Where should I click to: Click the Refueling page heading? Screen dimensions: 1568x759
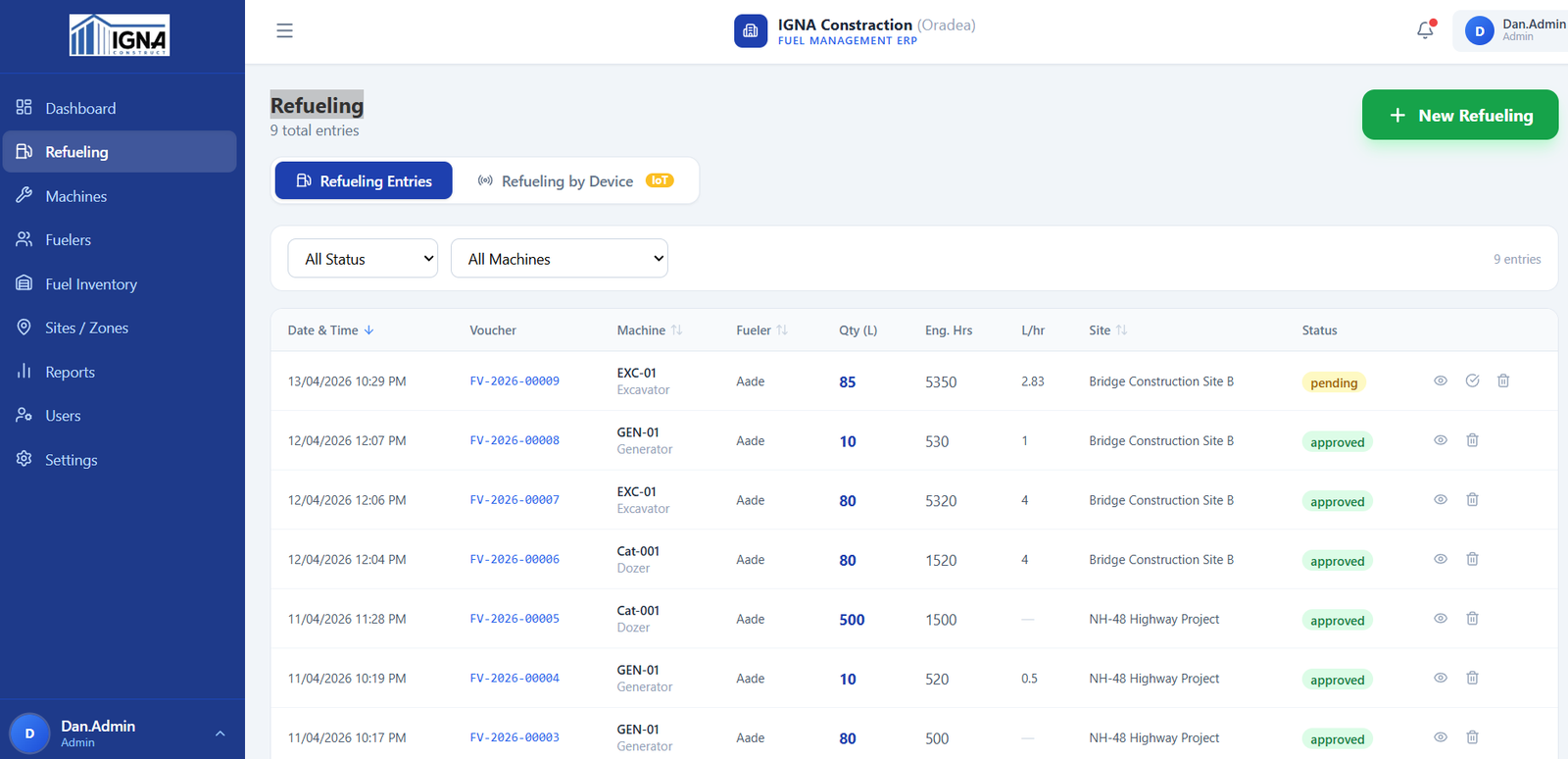(317, 105)
